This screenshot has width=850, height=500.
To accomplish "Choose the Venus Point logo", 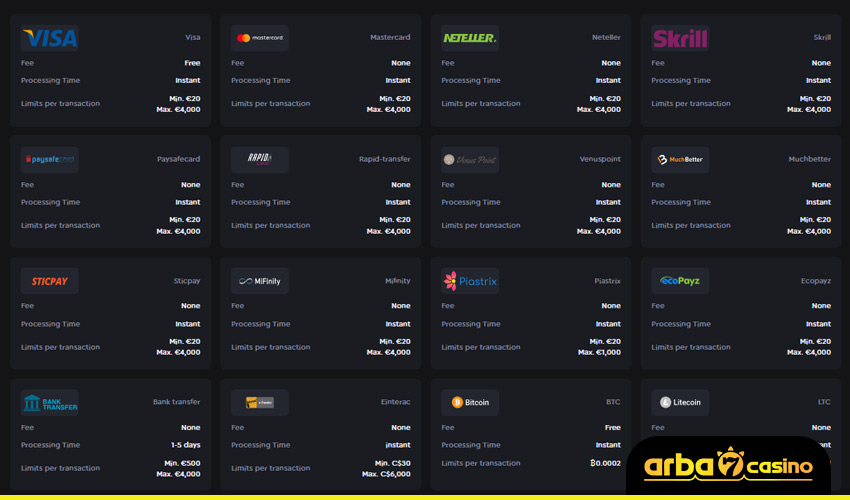I will click(x=469, y=160).
